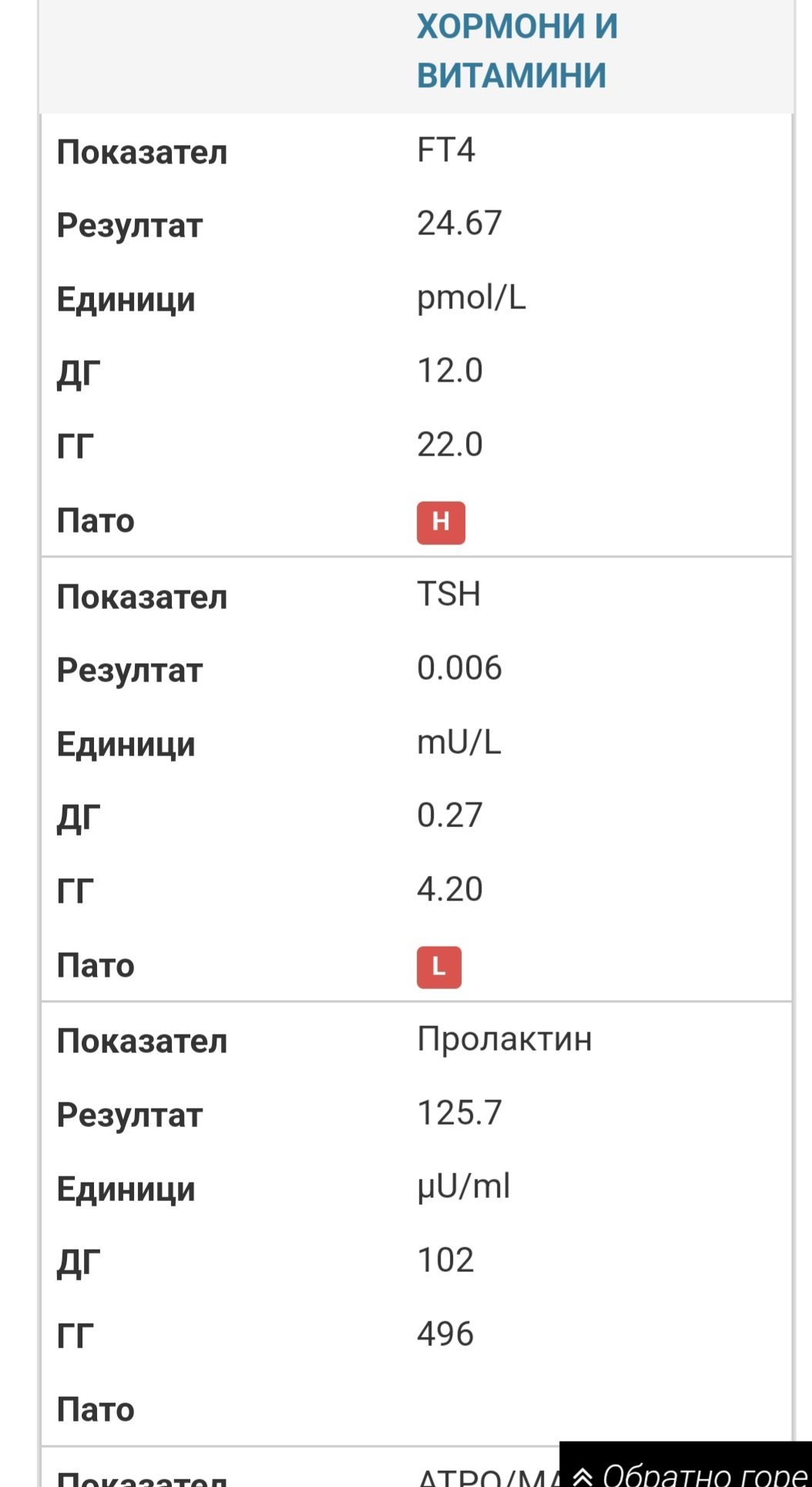The image size is (812, 1487).
Task: Click the red L flag badge for TSH
Action: (x=439, y=967)
